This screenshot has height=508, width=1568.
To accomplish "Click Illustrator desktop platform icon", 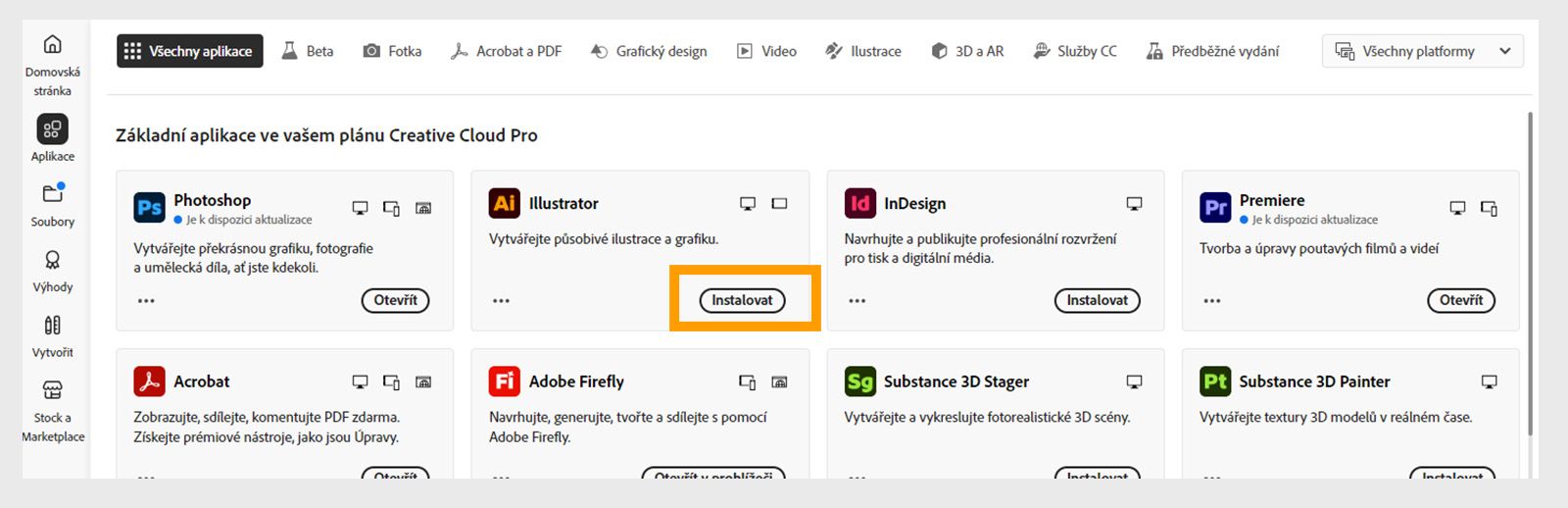I will [748, 203].
